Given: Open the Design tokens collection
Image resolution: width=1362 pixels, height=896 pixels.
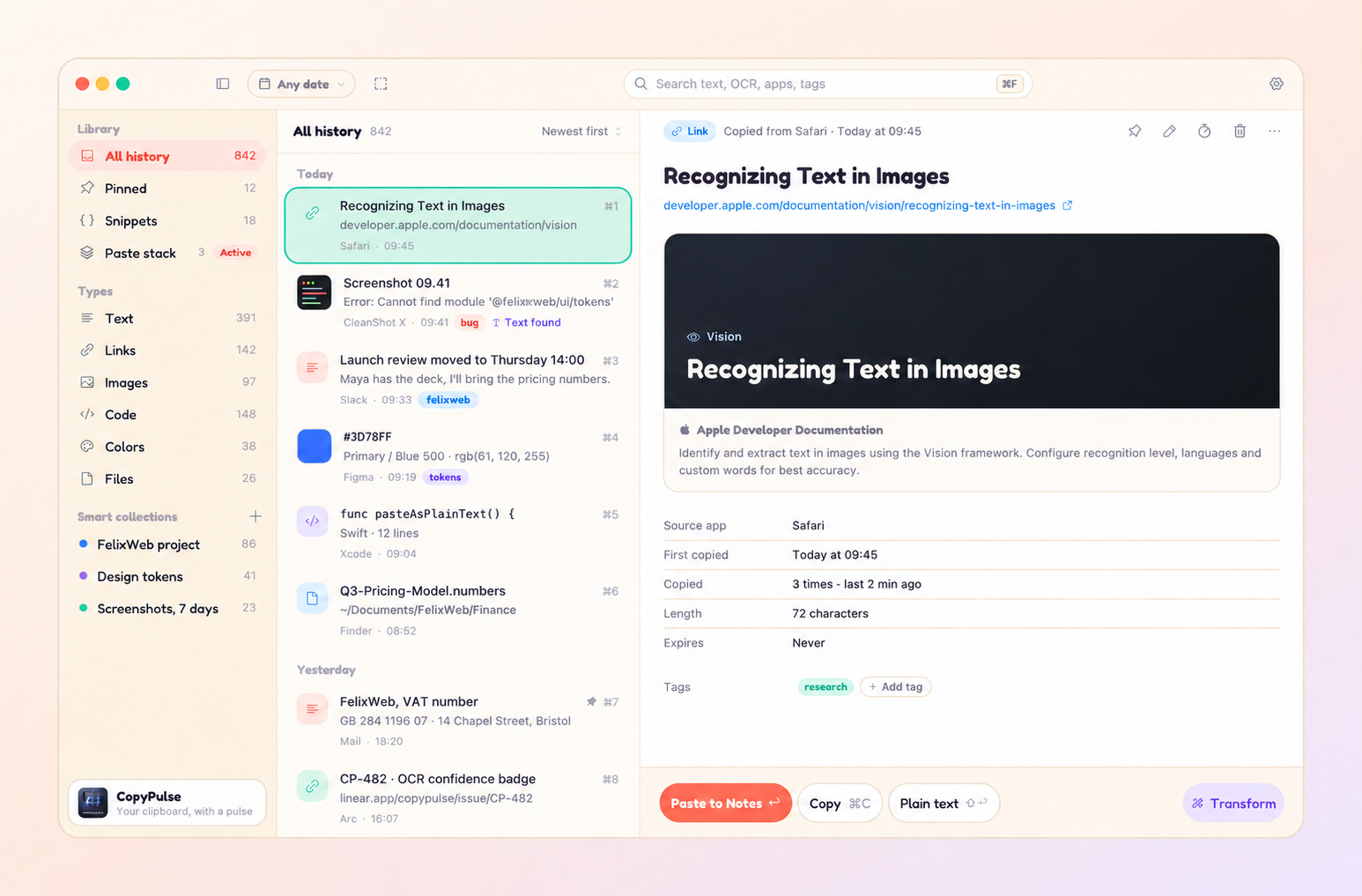Looking at the screenshot, I should point(167,576).
